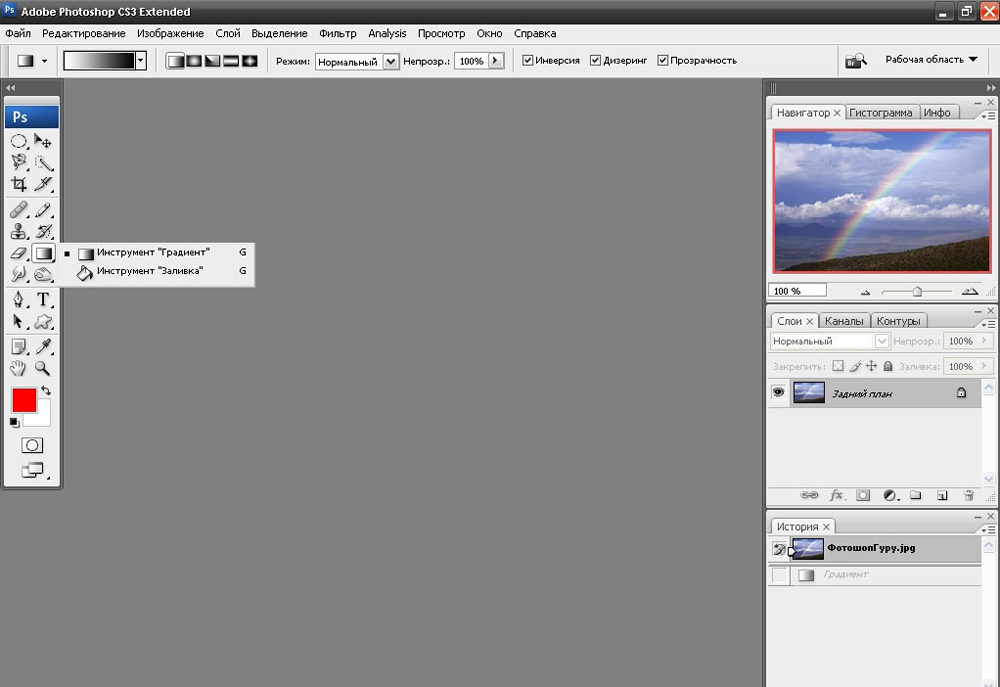This screenshot has width=1000, height=687.
Task: Select the Type tool
Action: 43,299
